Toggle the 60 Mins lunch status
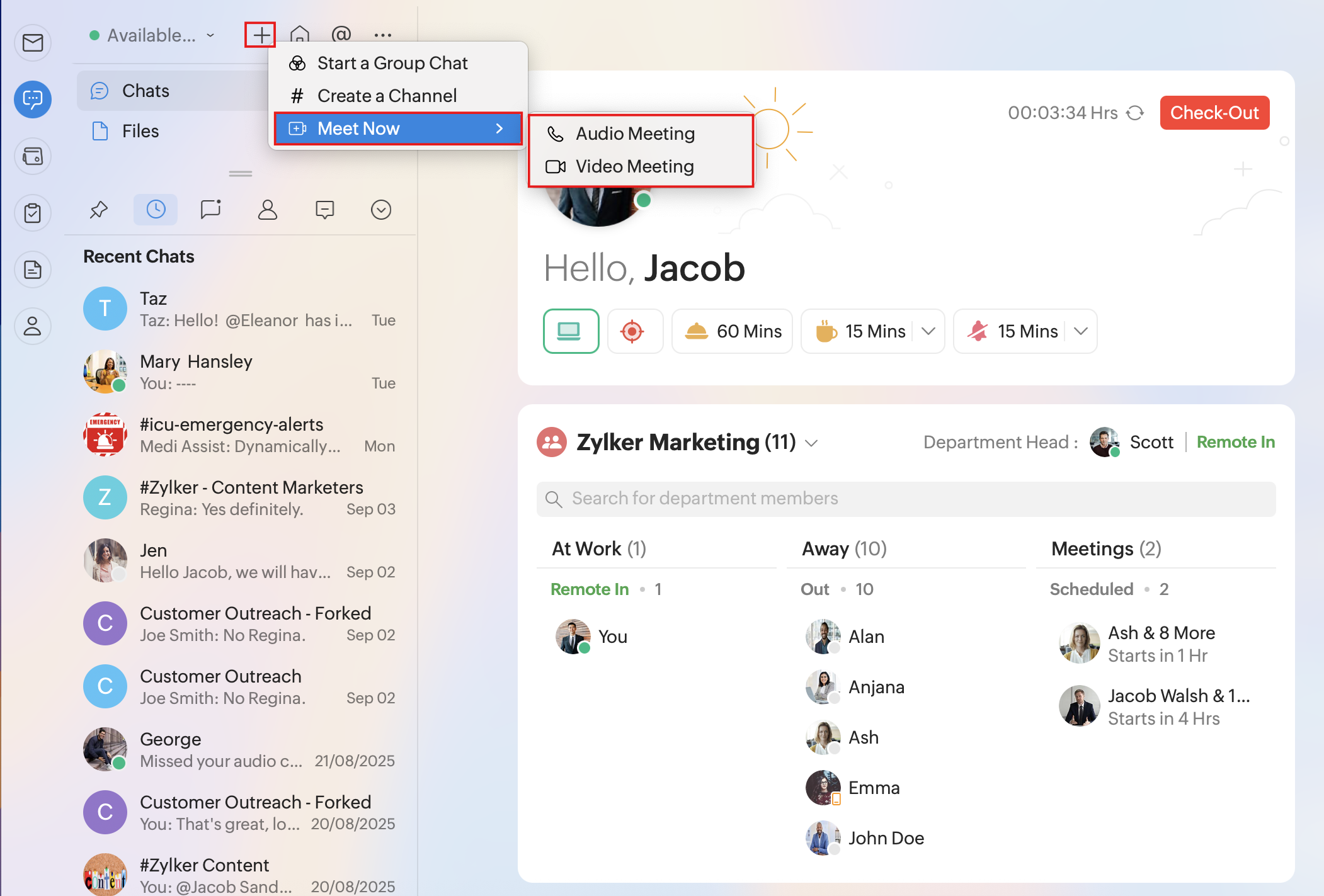 click(x=732, y=331)
